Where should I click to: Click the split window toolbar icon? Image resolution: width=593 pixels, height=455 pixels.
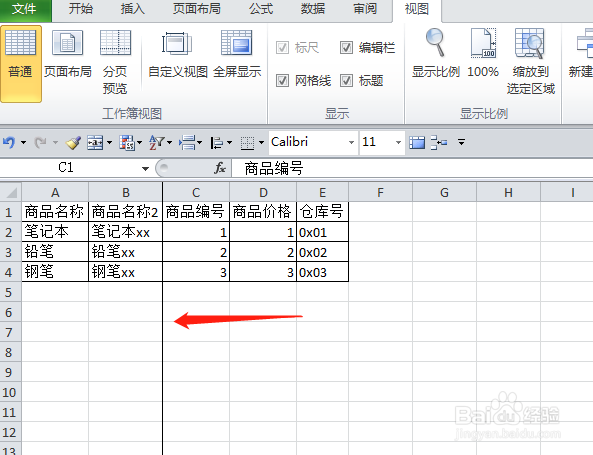pyautogui.click(x=439, y=143)
